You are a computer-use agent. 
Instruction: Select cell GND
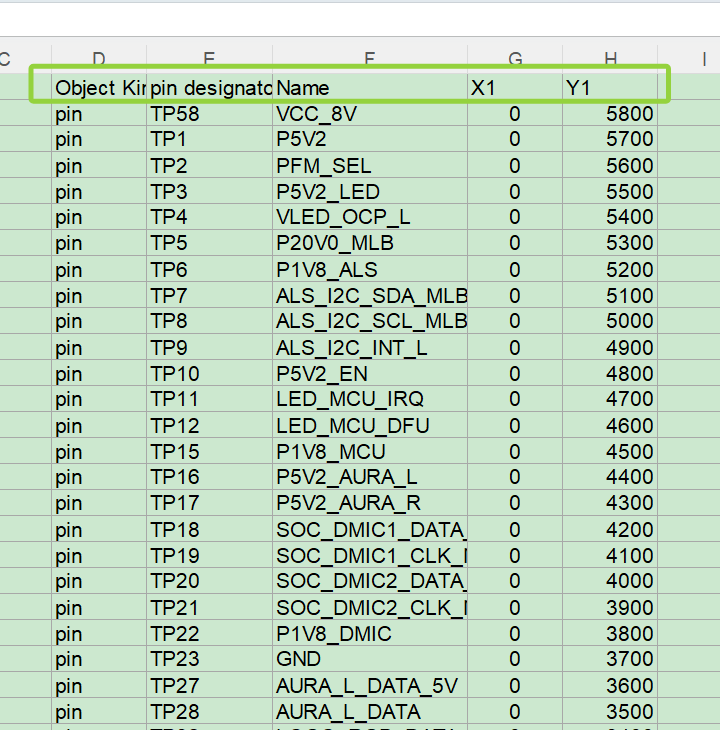(370, 658)
